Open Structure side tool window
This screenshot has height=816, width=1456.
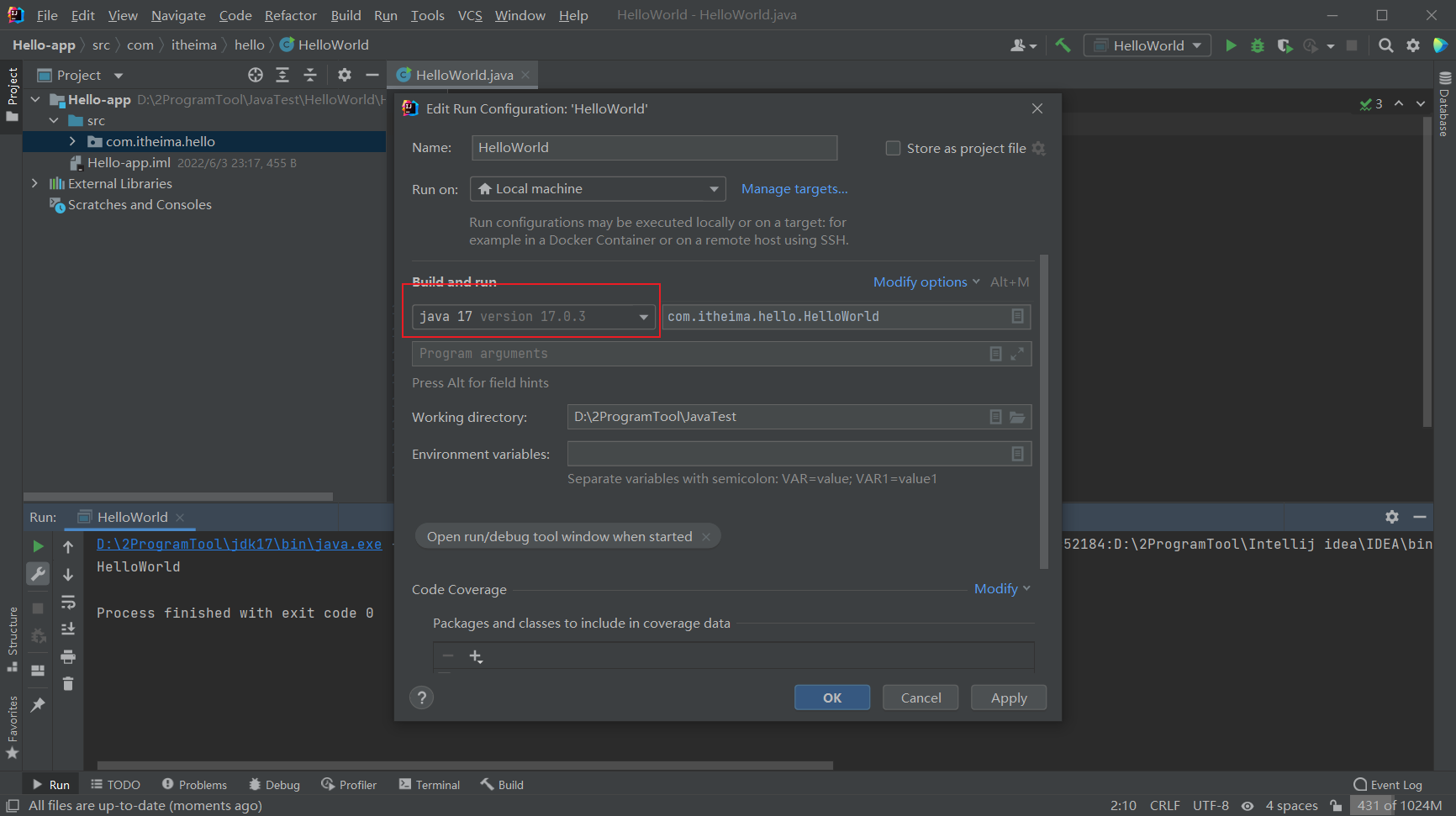click(13, 639)
